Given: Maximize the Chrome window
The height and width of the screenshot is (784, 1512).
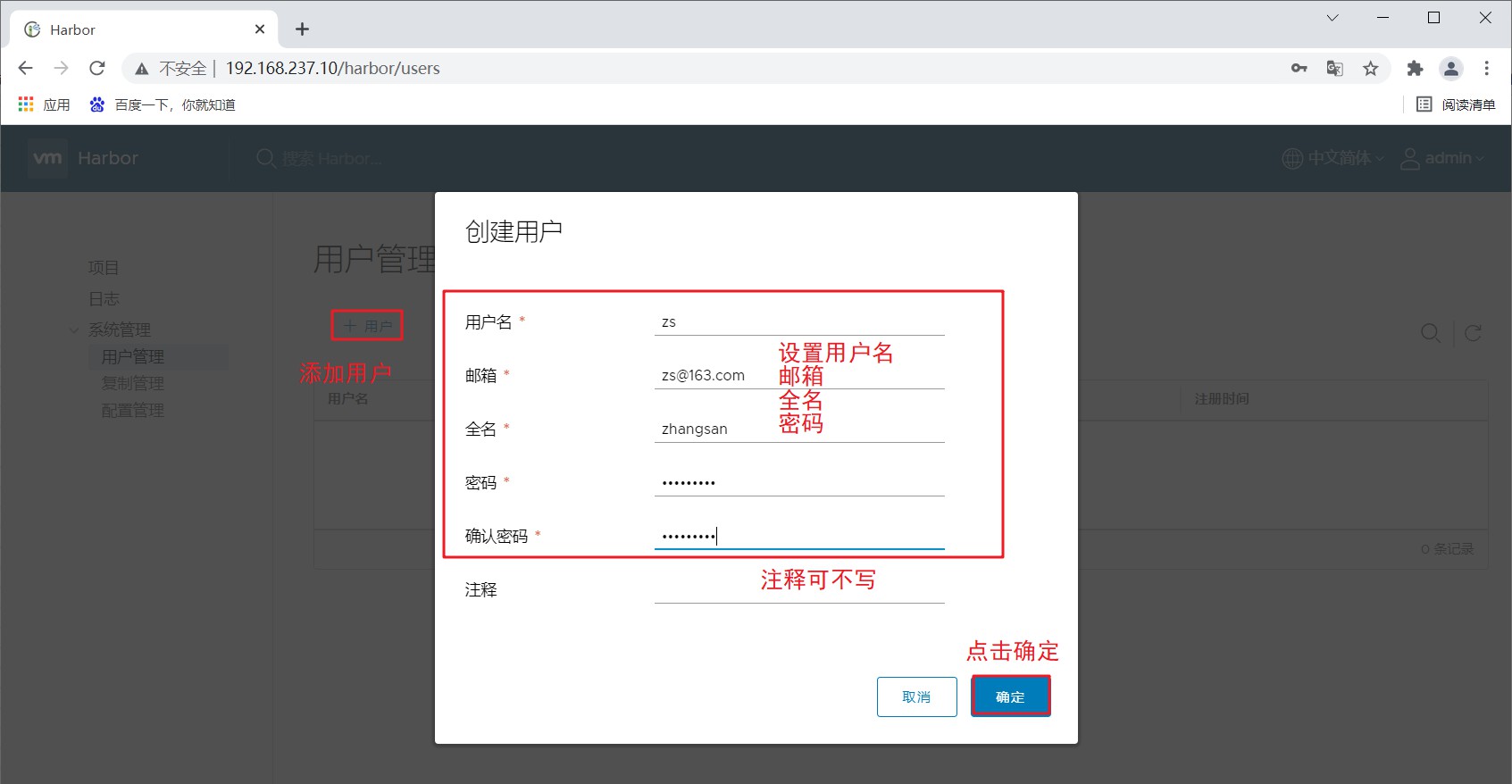Looking at the screenshot, I should coord(1434,18).
